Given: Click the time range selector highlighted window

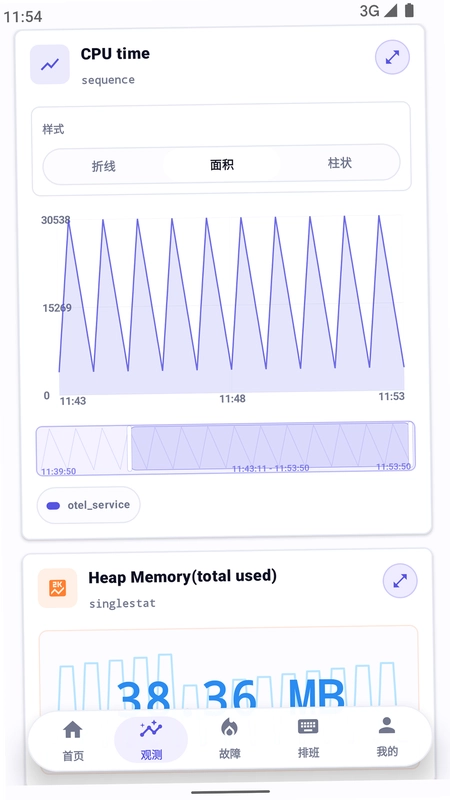Looking at the screenshot, I should [x=270, y=447].
